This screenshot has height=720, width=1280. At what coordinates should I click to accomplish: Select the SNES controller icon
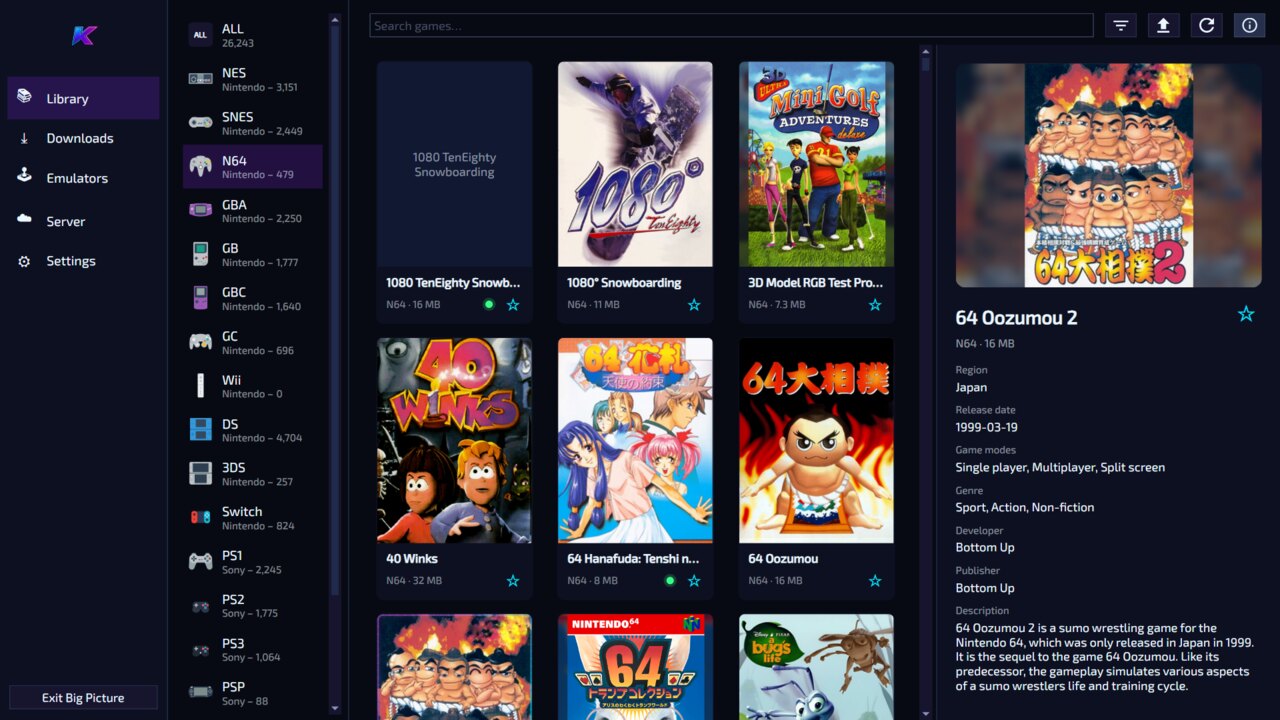tap(201, 123)
